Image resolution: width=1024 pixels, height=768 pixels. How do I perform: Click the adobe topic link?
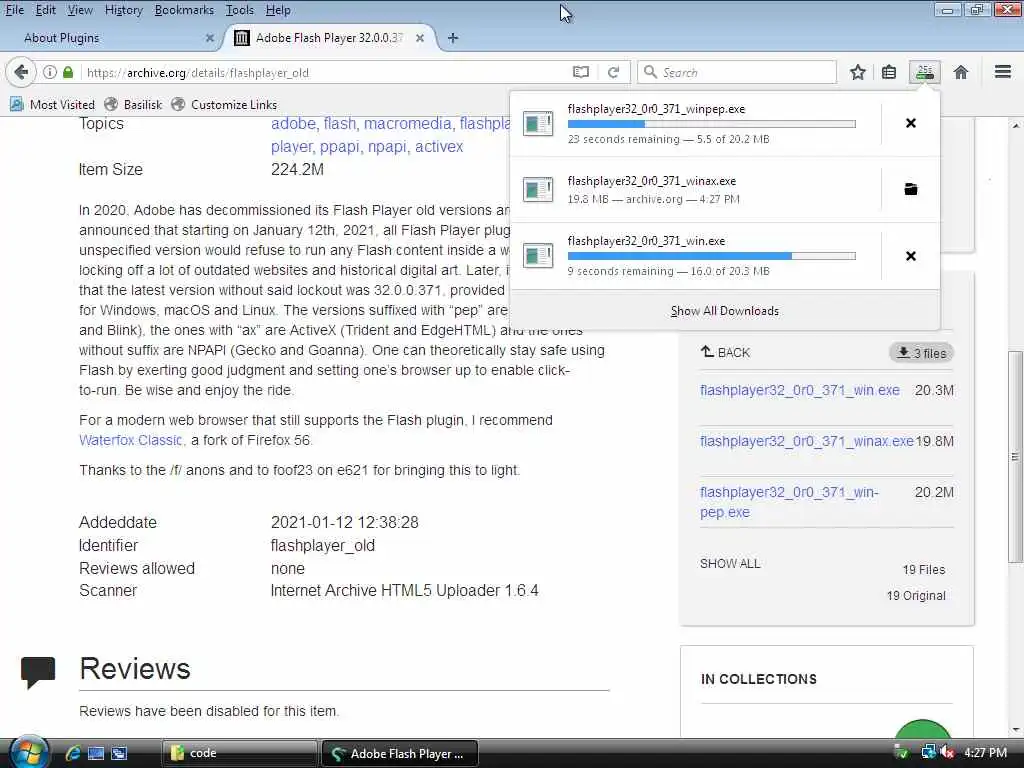pos(293,123)
